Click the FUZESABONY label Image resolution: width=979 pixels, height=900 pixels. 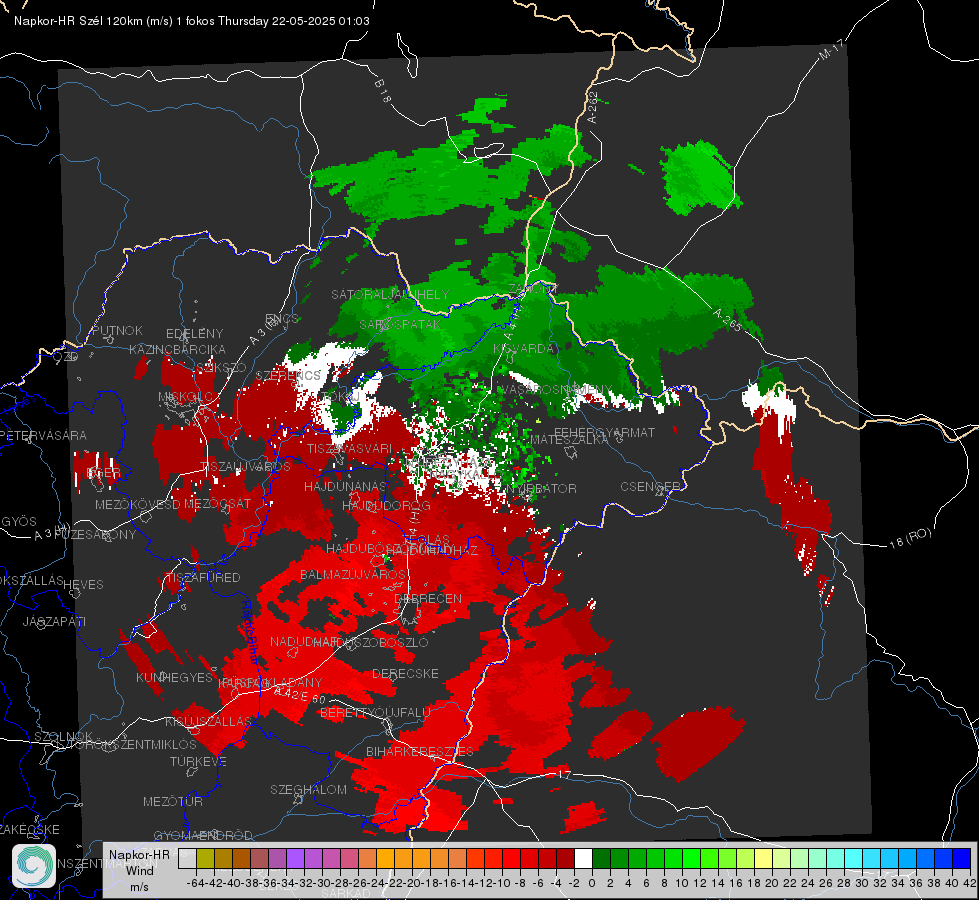tap(94, 535)
